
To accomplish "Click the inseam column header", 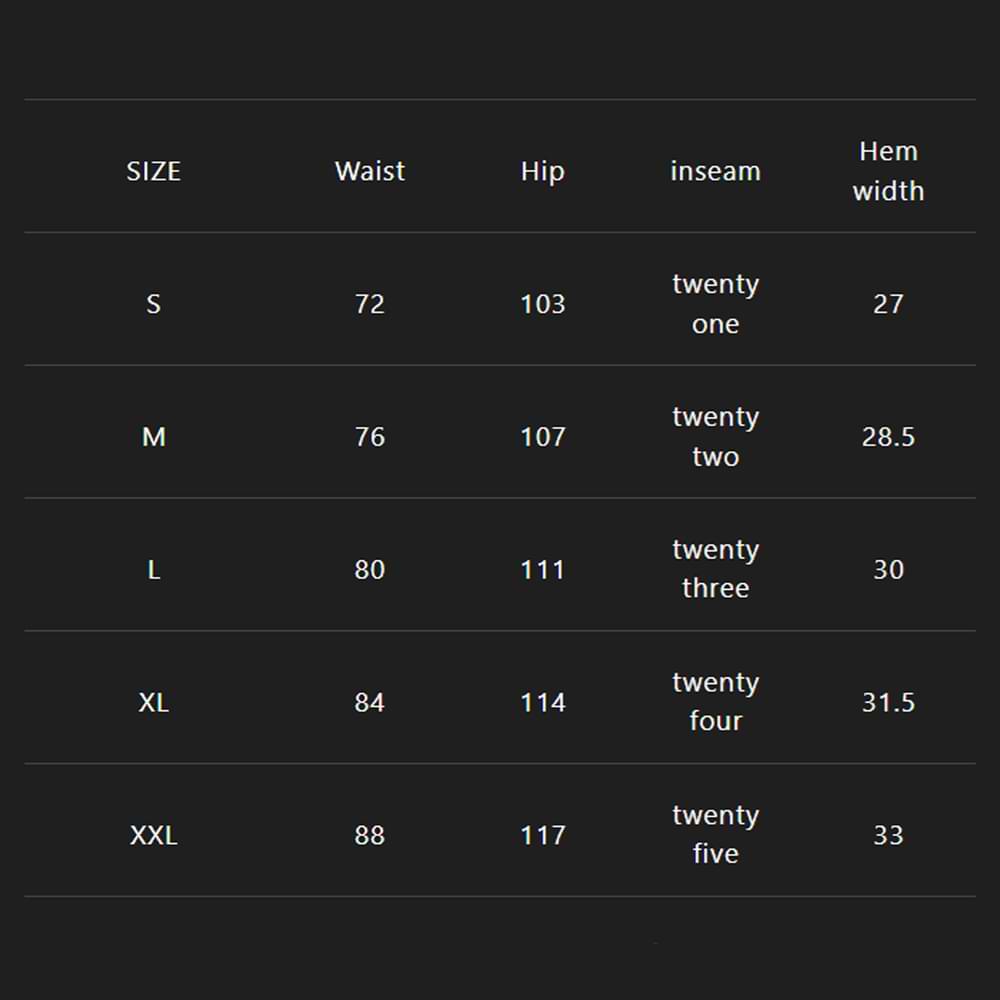I will coord(715,171).
